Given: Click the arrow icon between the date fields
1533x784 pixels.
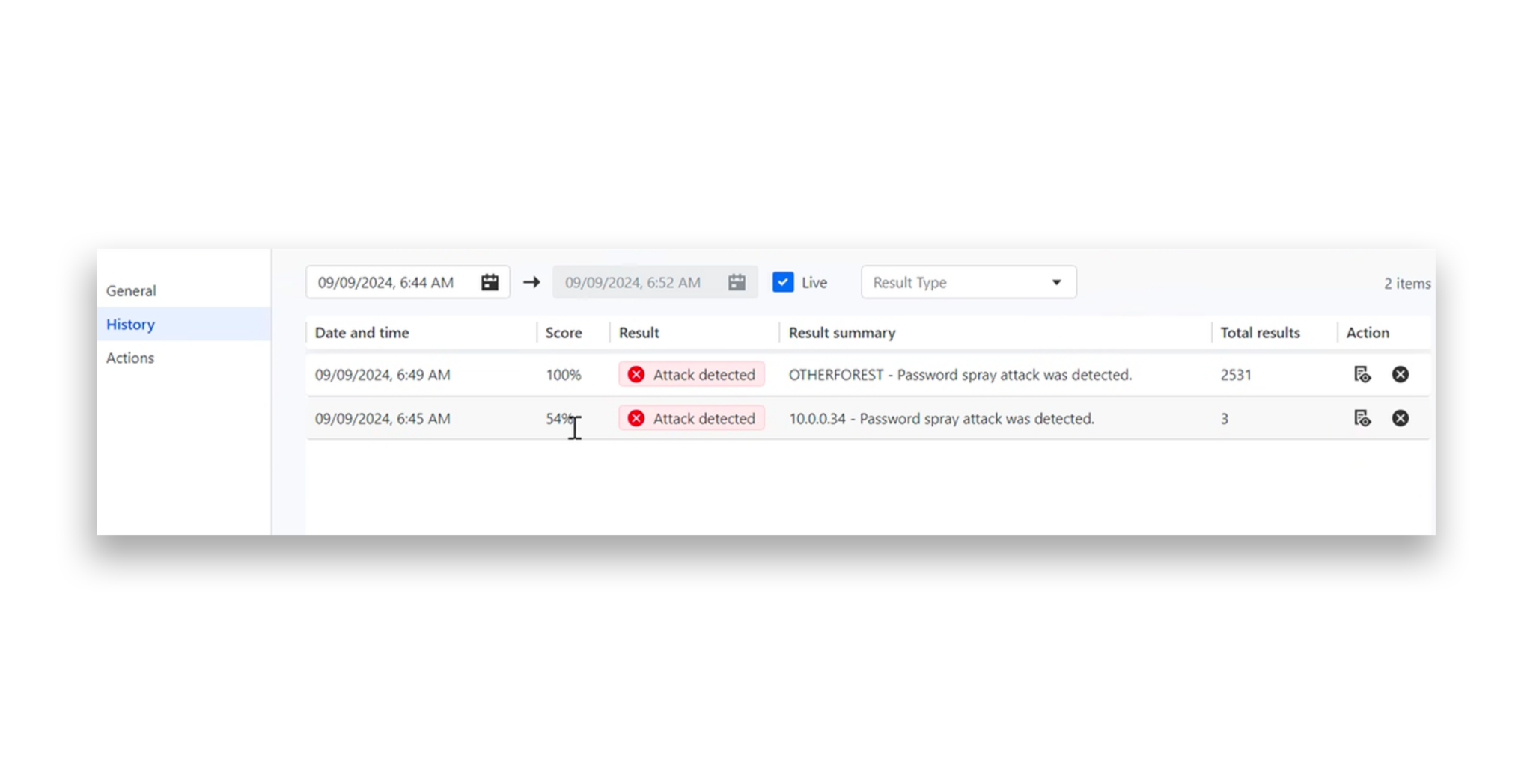Looking at the screenshot, I should [531, 282].
